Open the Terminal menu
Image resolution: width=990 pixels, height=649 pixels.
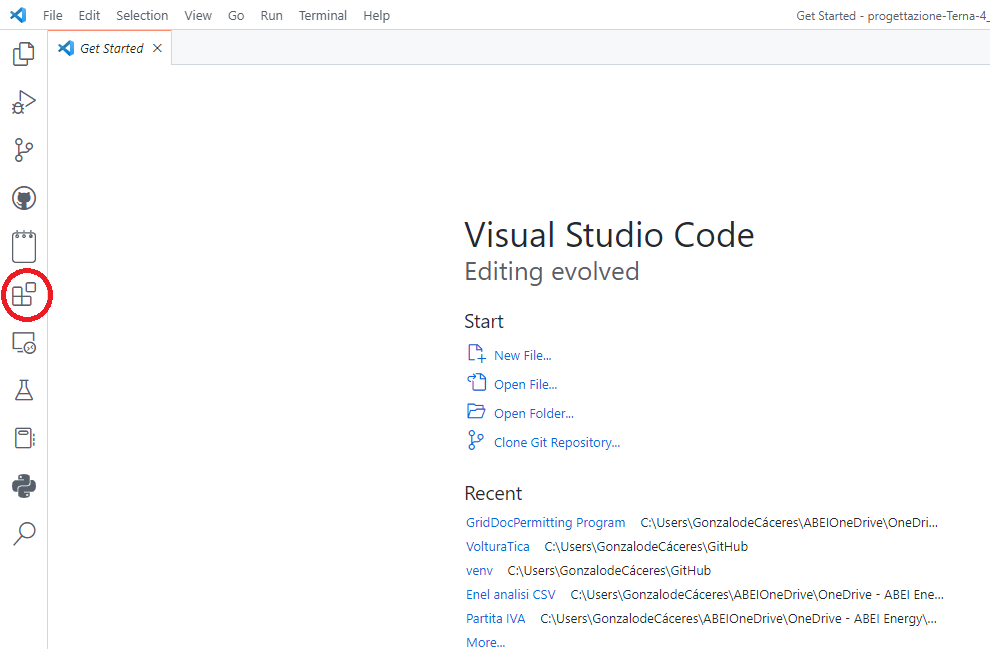pos(322,15)
